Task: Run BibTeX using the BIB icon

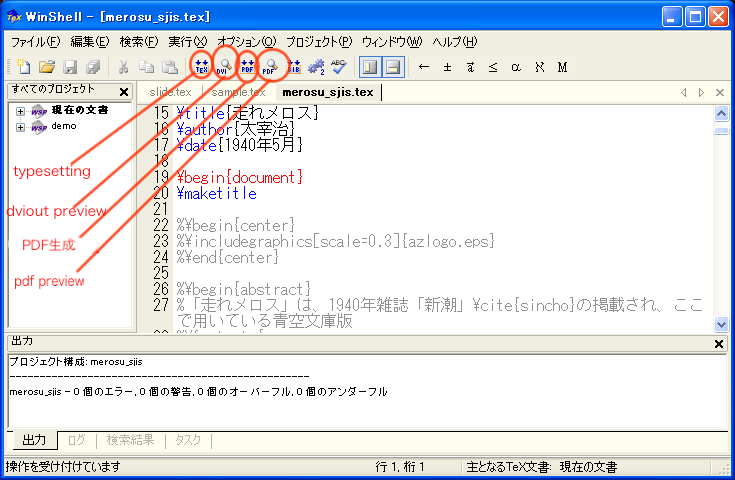Action: click(294, 67)
